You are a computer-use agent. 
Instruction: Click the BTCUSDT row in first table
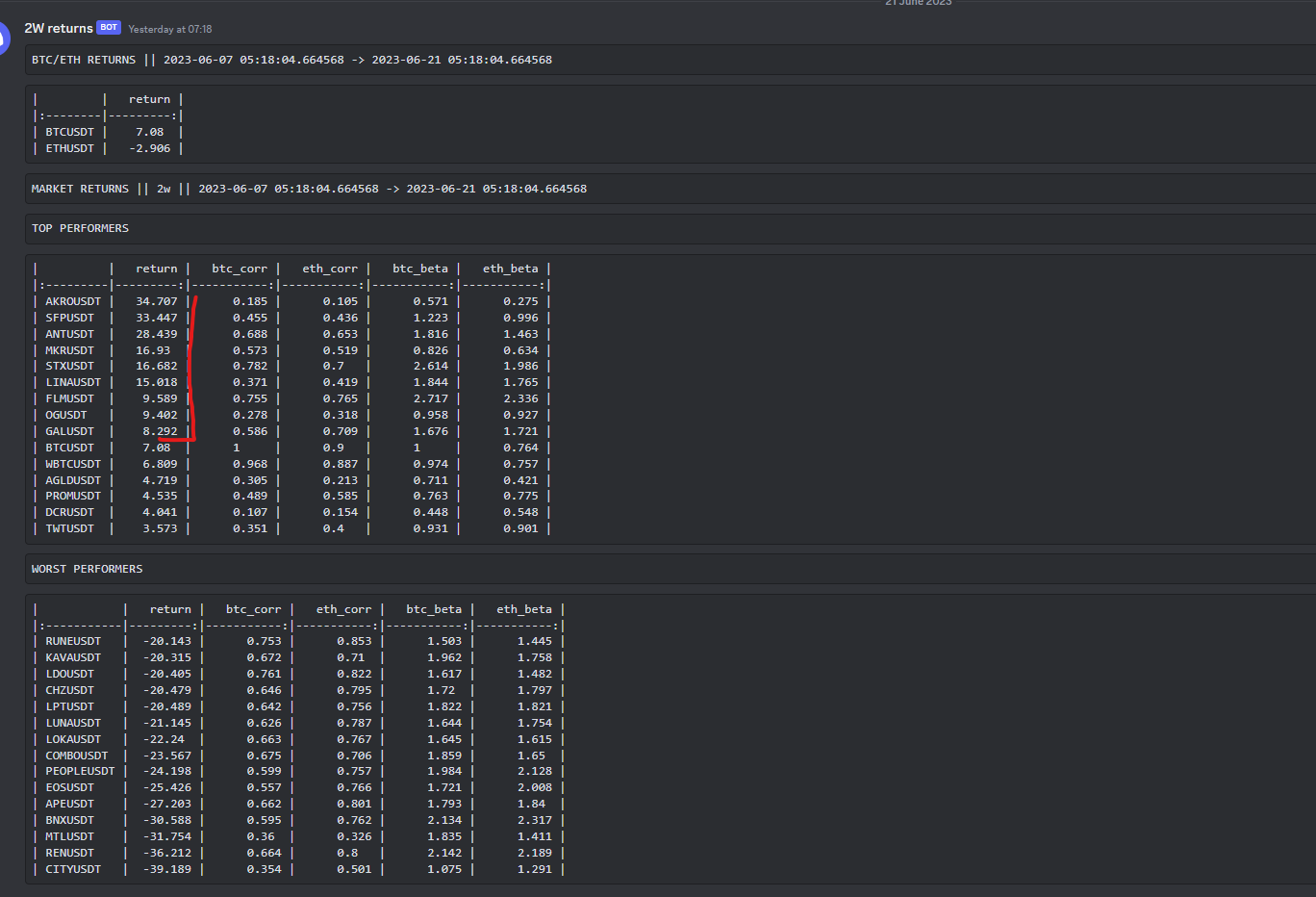click(x=108, y=132)
